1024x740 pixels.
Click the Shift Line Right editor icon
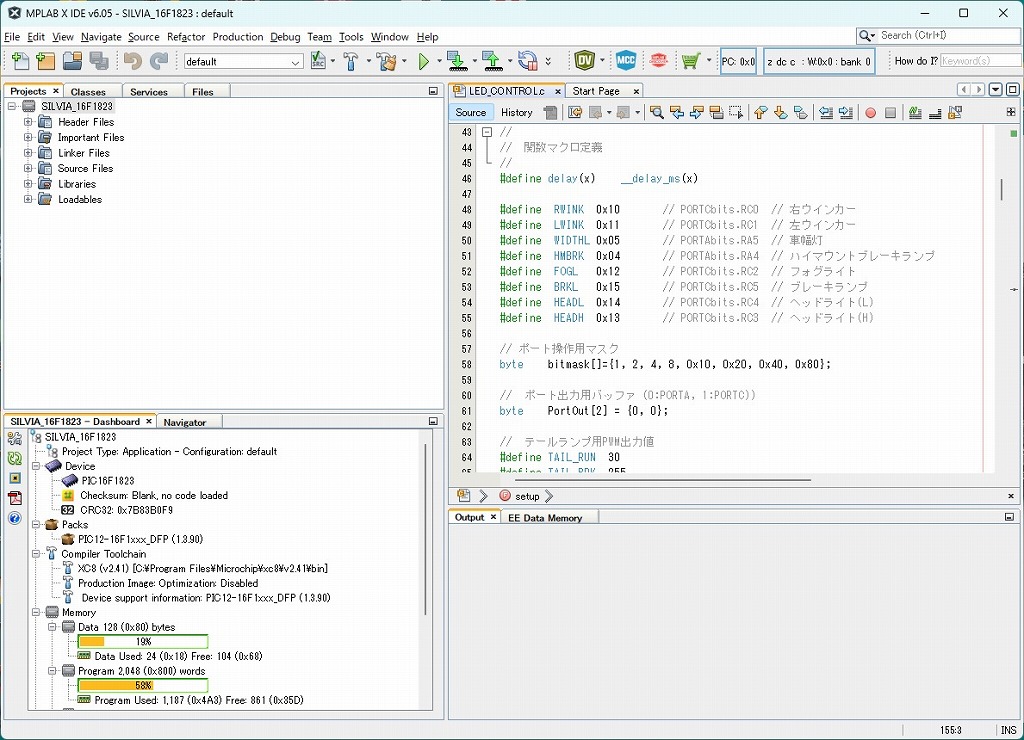point(846,112)
